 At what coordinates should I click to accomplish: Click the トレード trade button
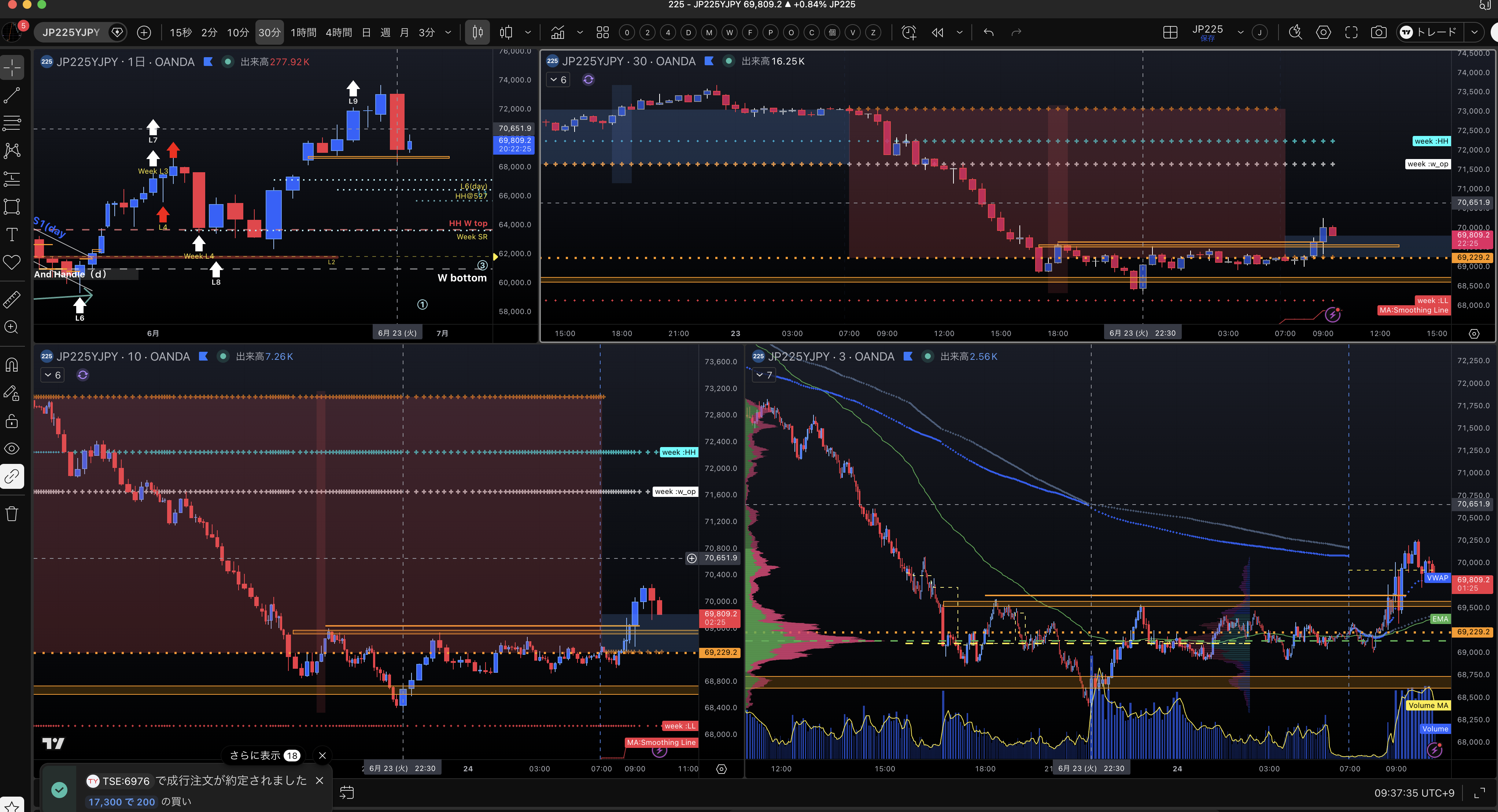1429,33
